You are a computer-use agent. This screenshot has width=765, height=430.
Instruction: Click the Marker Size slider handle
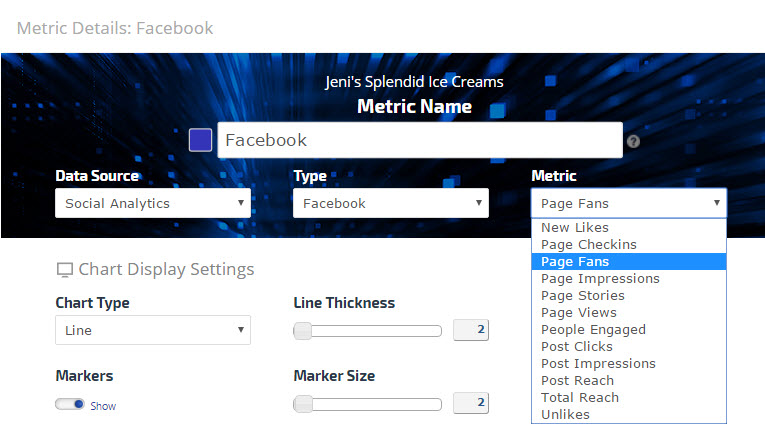[x=303, y=404]
